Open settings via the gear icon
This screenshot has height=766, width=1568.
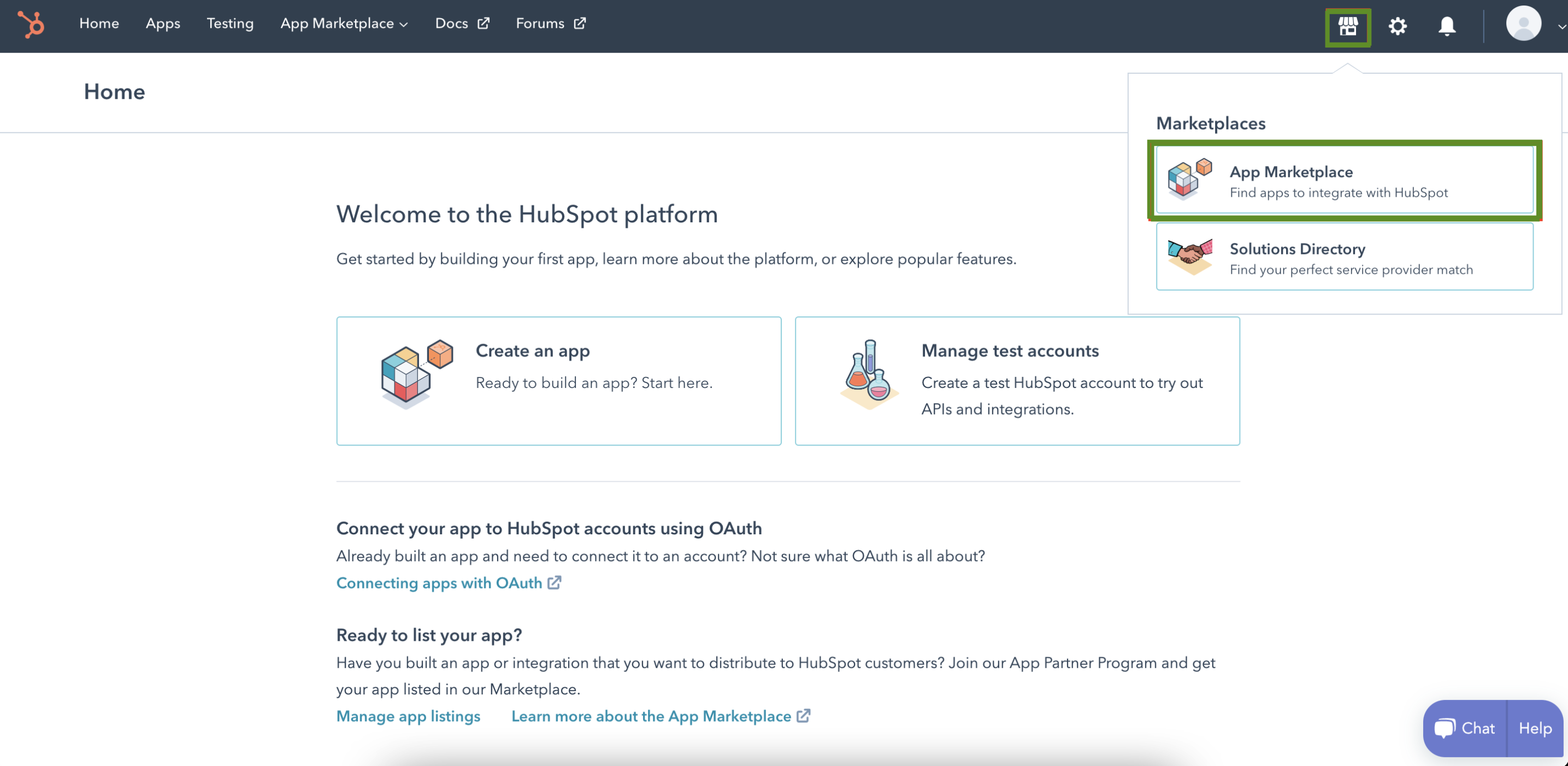pyautogui.click(x=1398, y=26)
